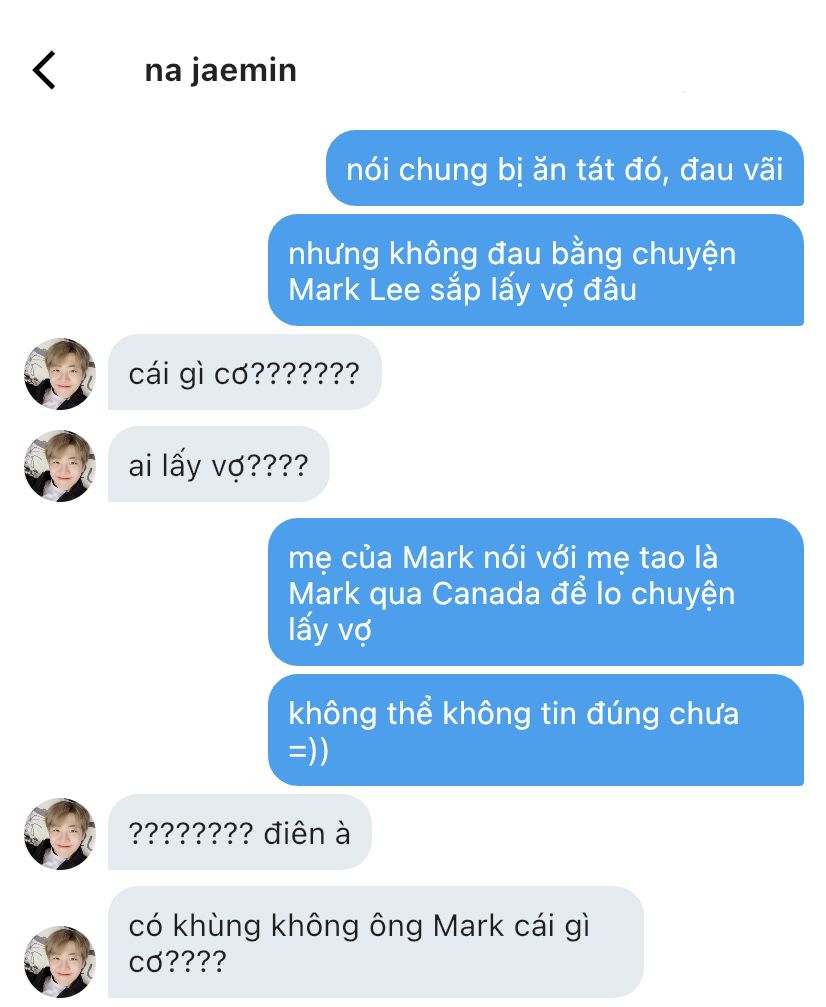Tap avatar beside 'ai lấy vợ????' message
The width and height of the screenshot is (826, 1007).
(60, 466)
